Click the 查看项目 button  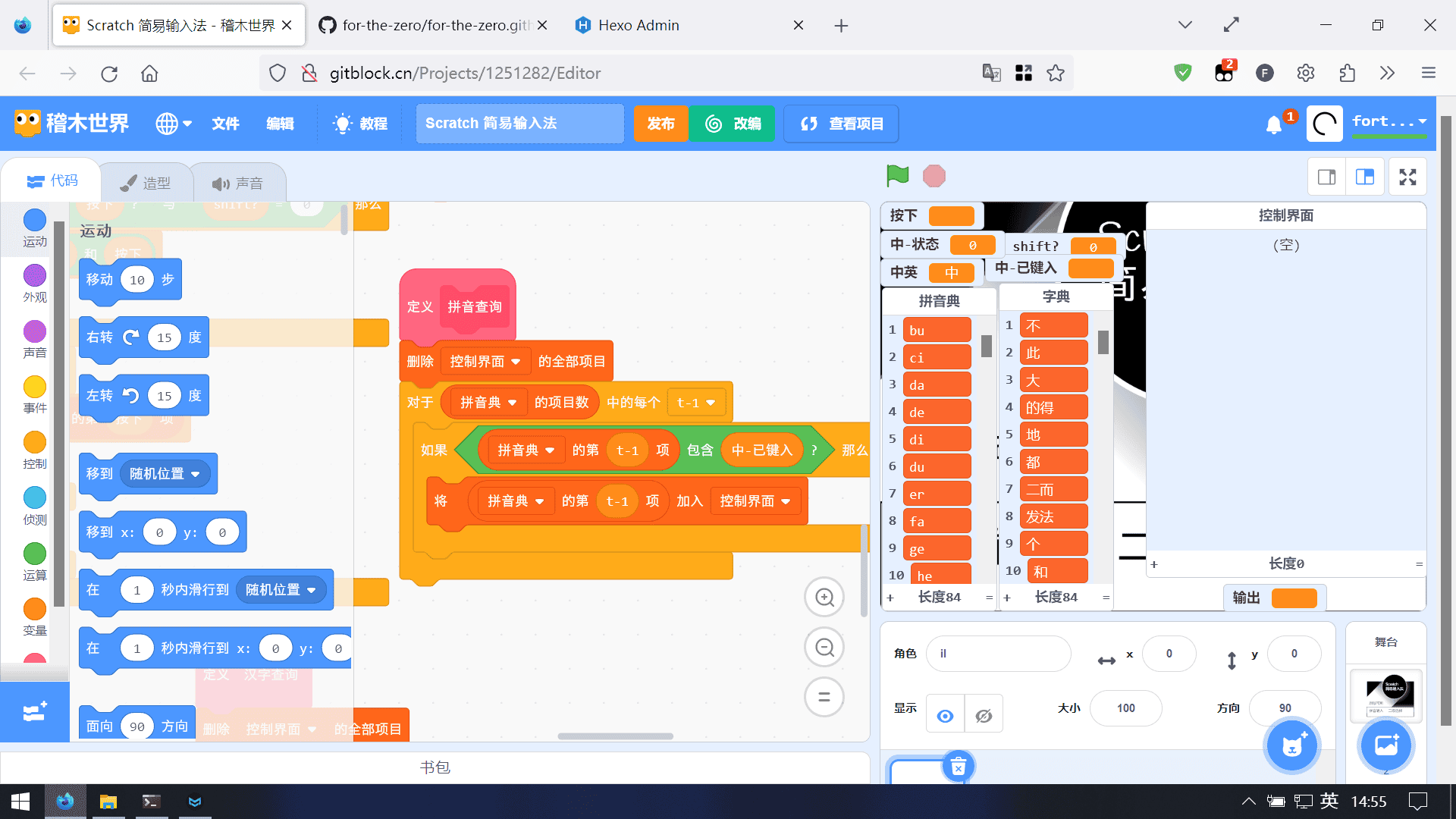pos(841,124)
